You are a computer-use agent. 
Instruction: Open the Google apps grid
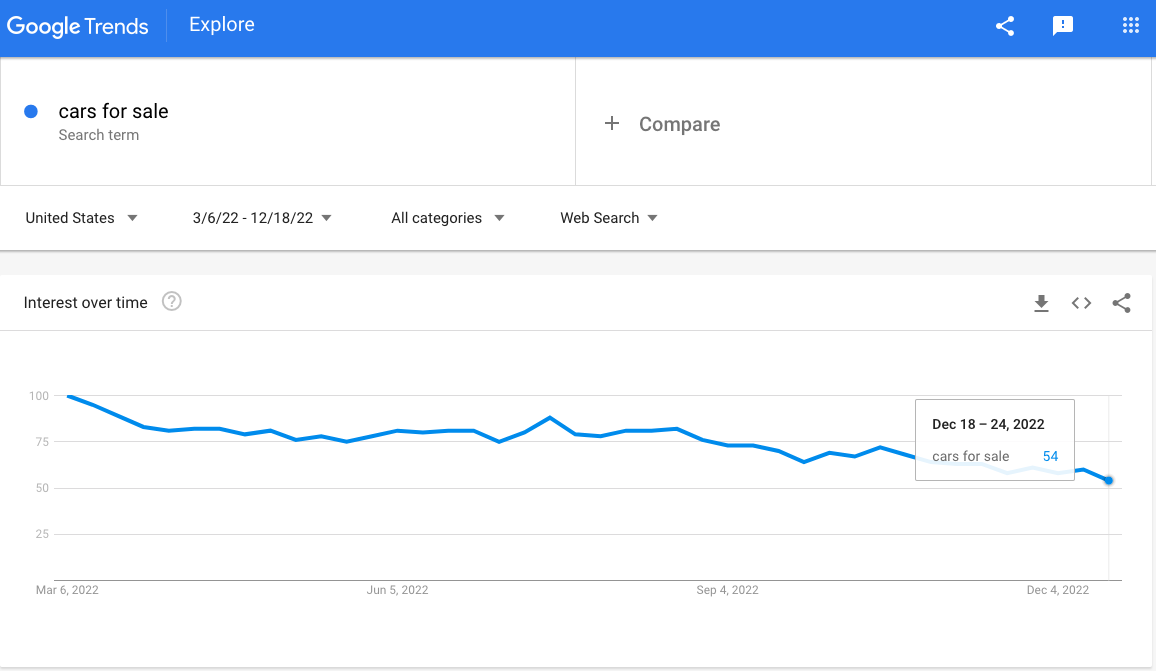pos(1131,27)
